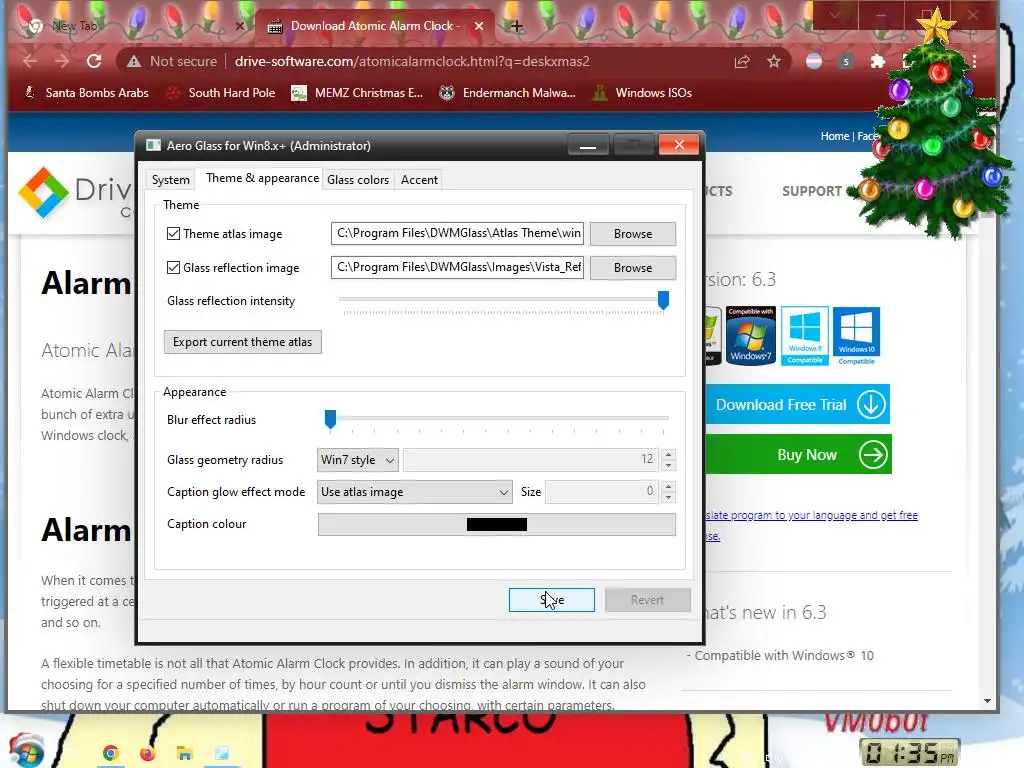Click the Revert button
The image size is (1024, 768).
[x=647, y=600]
